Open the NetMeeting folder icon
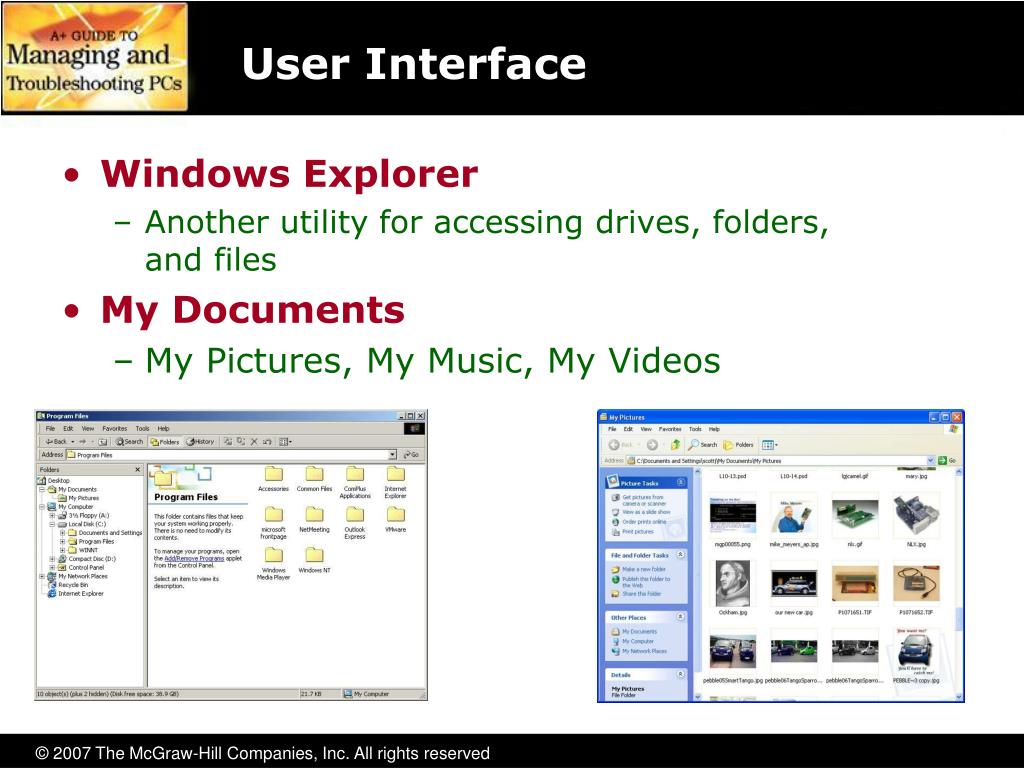The height and width of the screenshot is (768, 1024). point(314,515)
